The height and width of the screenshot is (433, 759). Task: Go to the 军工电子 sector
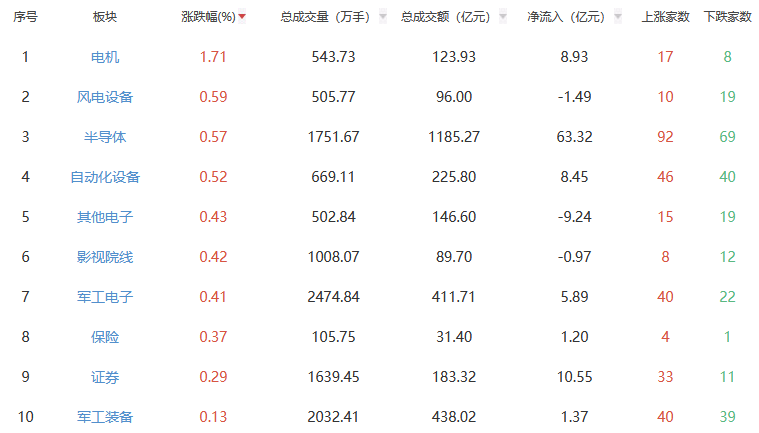[x=104, y=297]
